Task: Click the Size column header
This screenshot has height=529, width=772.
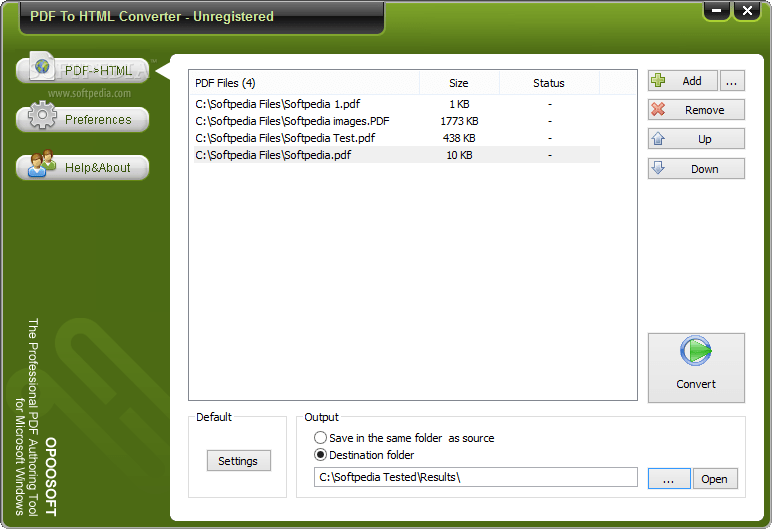Action: tap(459, 83)
